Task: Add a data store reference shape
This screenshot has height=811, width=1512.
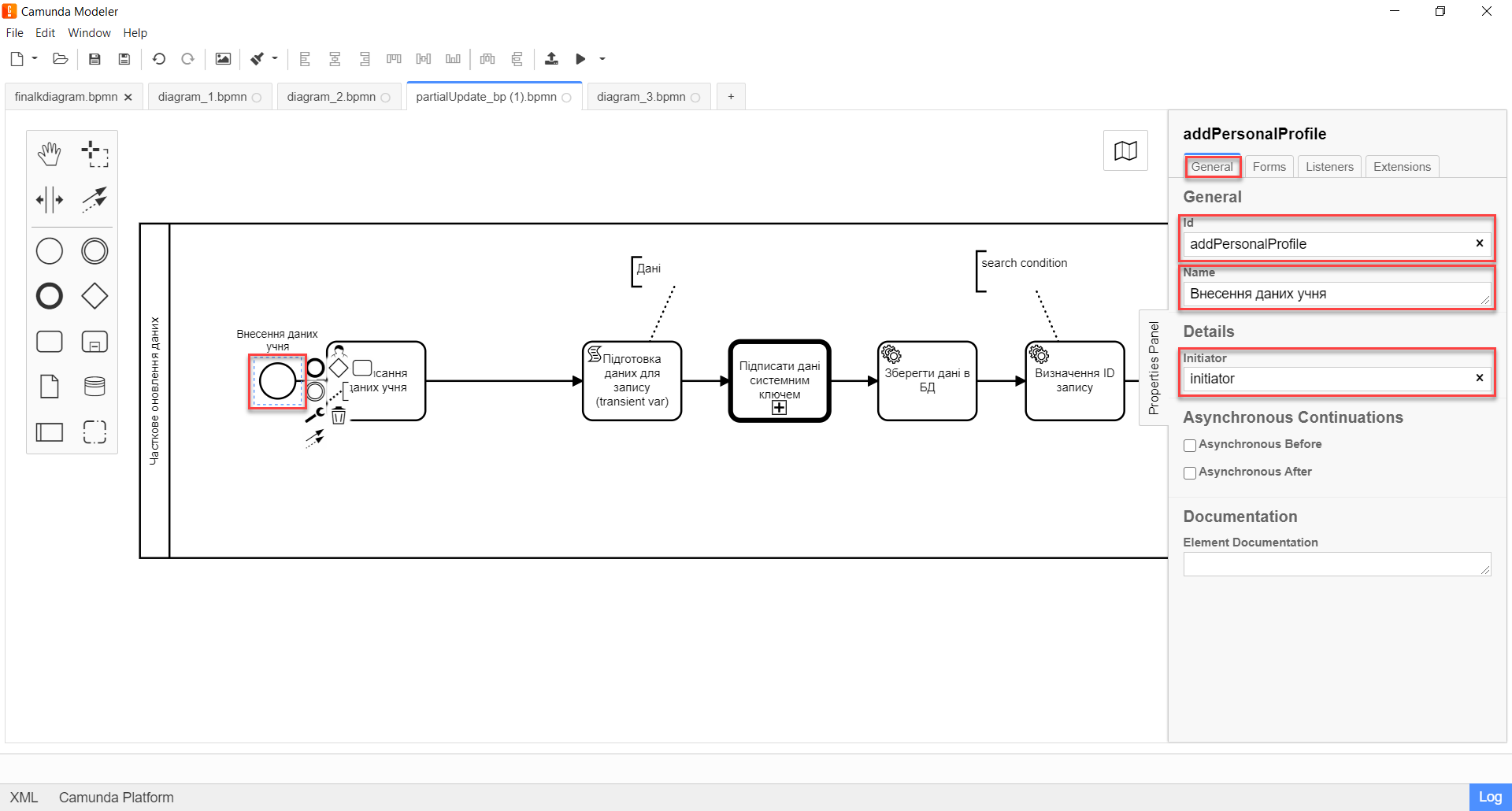Action: click(x=94, y=387)
